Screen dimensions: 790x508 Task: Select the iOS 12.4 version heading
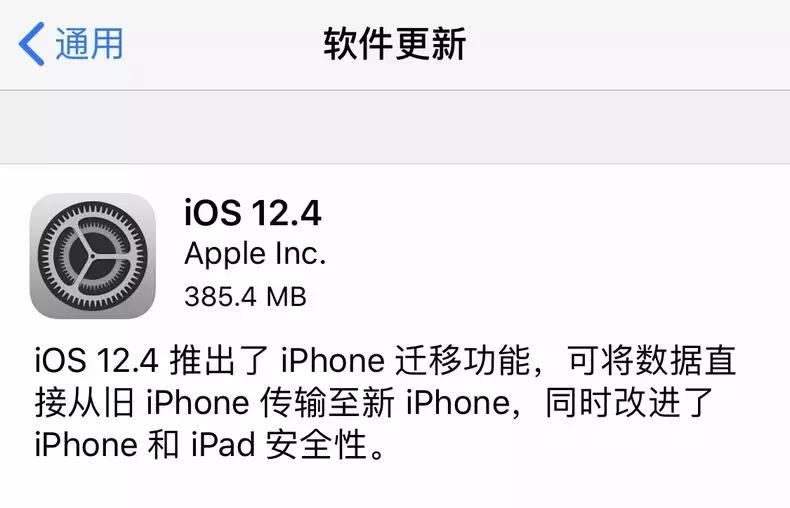(x=253, y=213)
